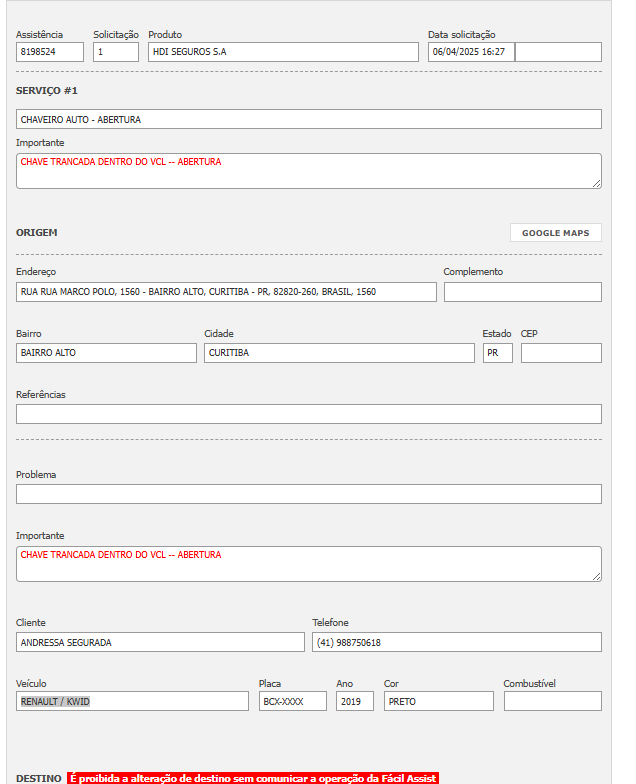Focus the empty CEP field
Viewport: 636px width, 784px height.
561,353
